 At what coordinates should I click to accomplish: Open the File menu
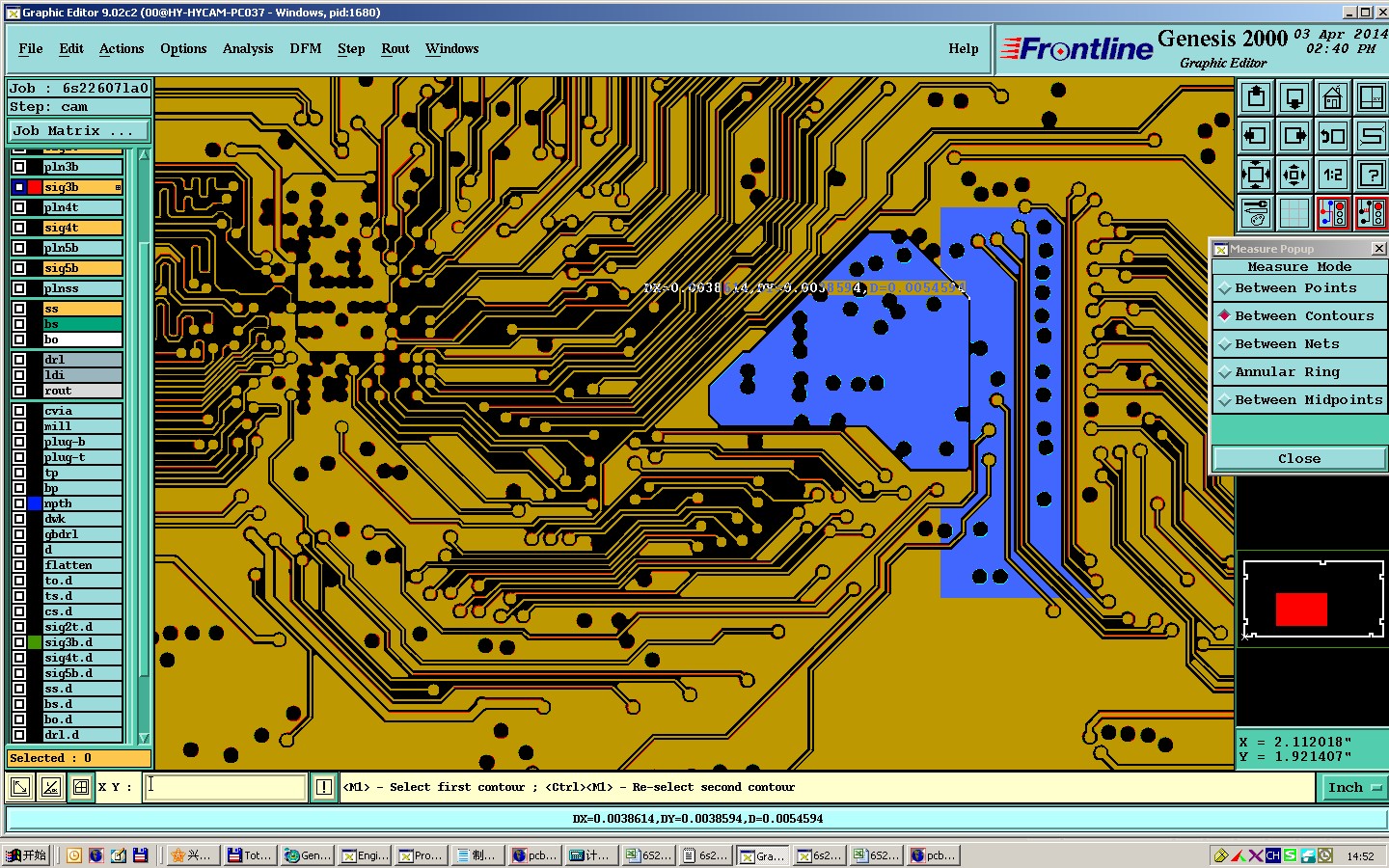[31, 49]
